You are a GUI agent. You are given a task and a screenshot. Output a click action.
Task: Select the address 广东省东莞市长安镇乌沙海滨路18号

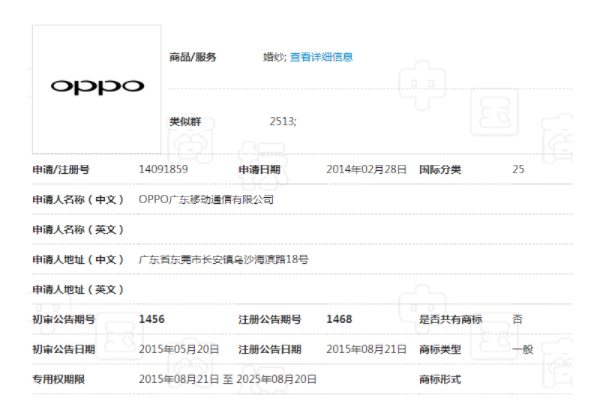point(224,259)
